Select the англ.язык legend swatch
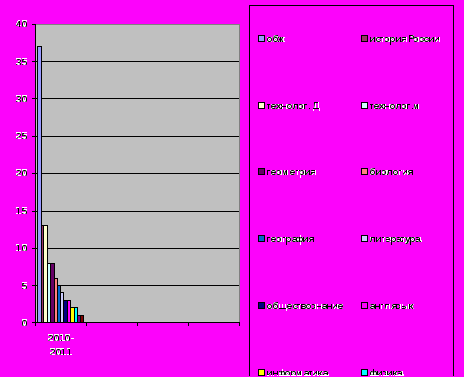This screenshot has height=377, width=464. click(364, 306)
